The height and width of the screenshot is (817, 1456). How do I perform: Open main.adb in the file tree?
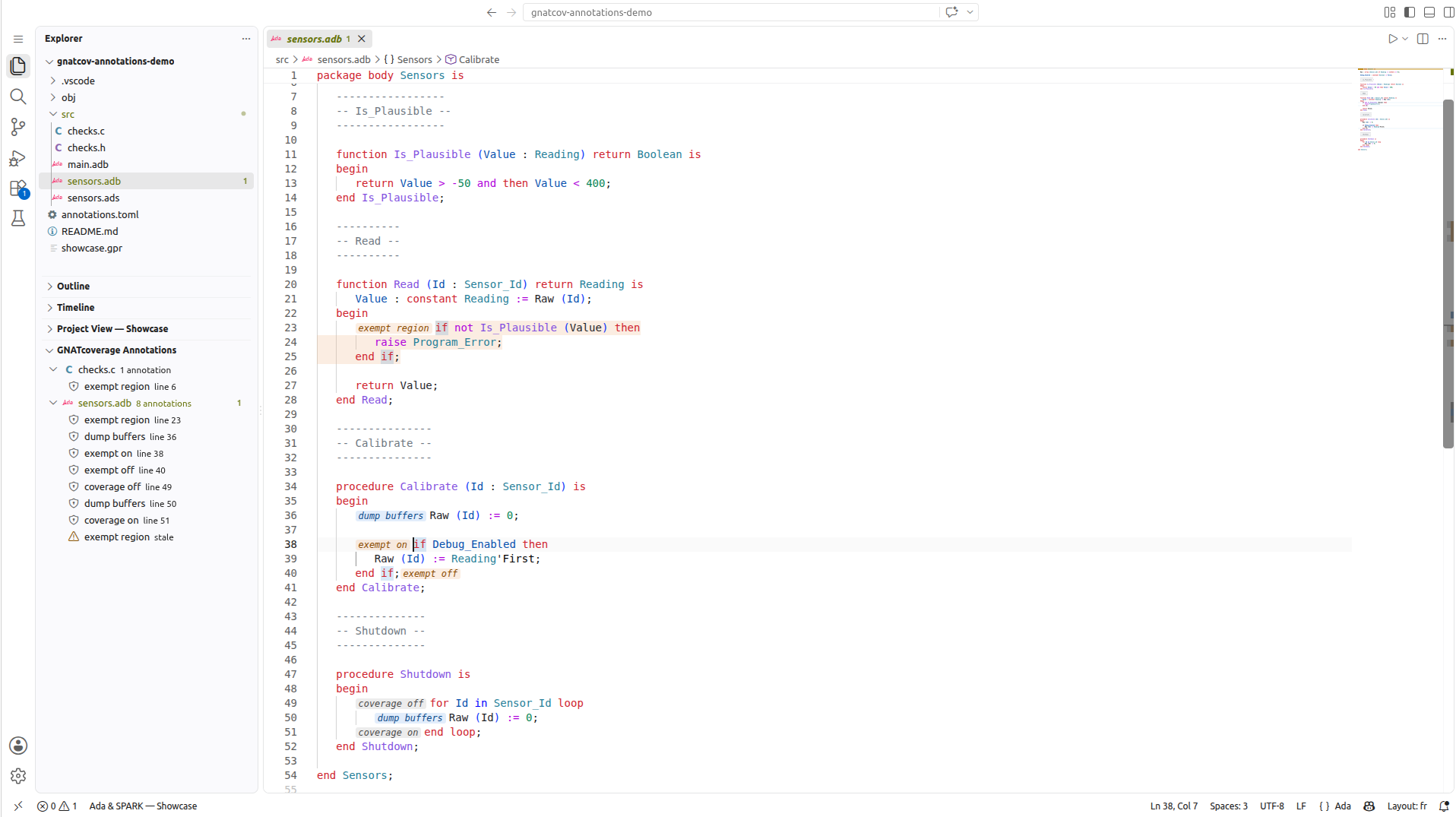146,165
